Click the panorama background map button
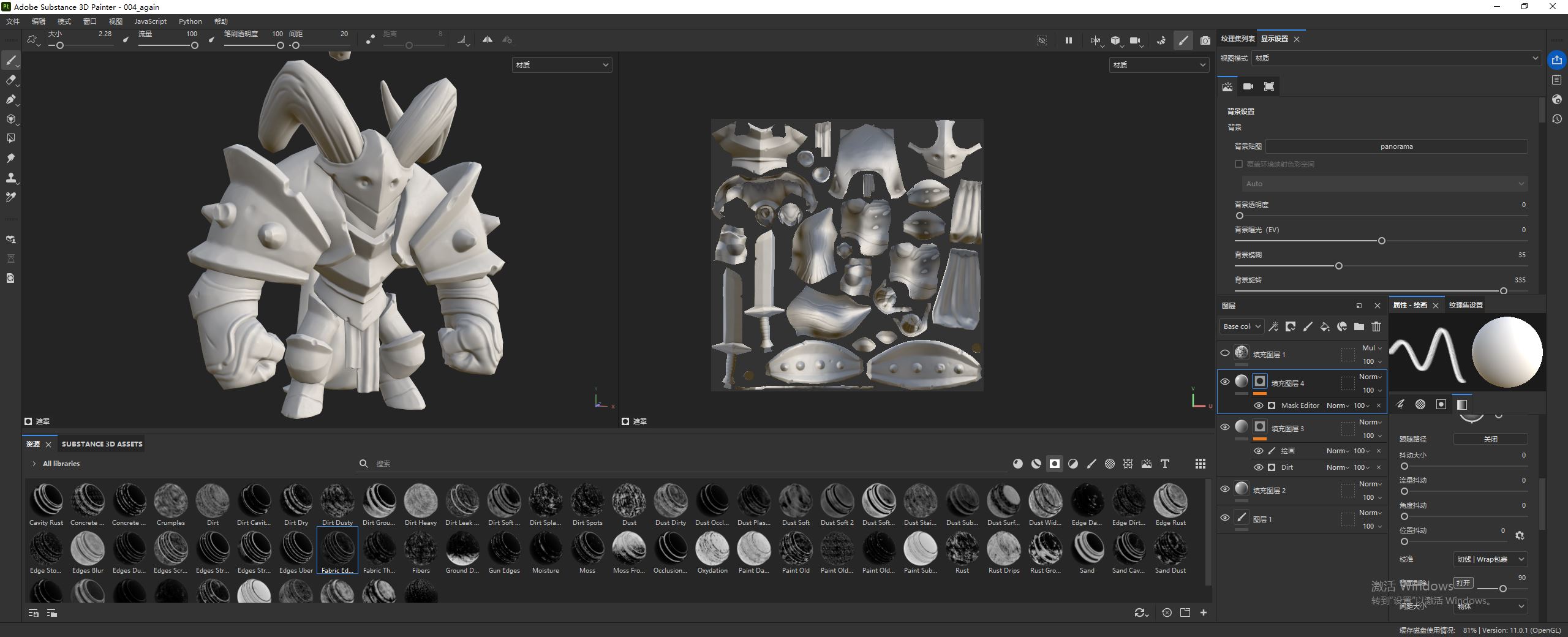The image size is (1568, 637). tap(1396, 146)
